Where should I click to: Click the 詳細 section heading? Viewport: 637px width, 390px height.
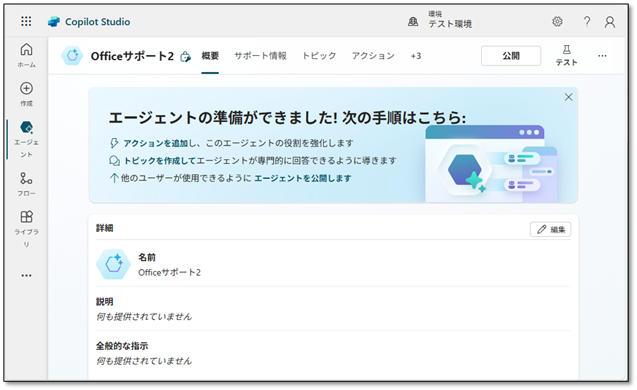tap(104, 228)
